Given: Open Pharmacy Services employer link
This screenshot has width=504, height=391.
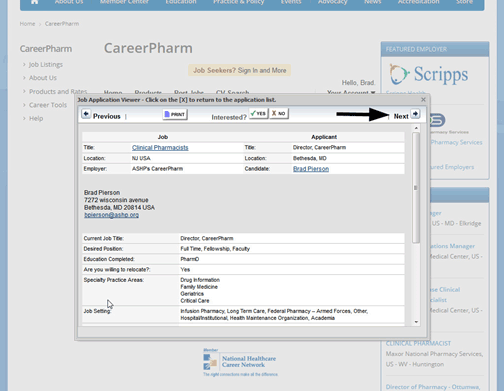Looking at the screenshot, I should pos(456,142).
